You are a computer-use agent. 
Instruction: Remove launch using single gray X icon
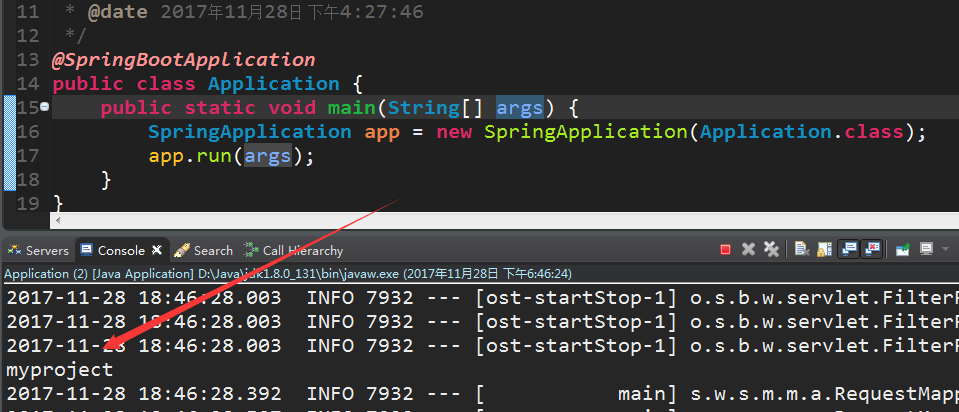coord(748,249)
